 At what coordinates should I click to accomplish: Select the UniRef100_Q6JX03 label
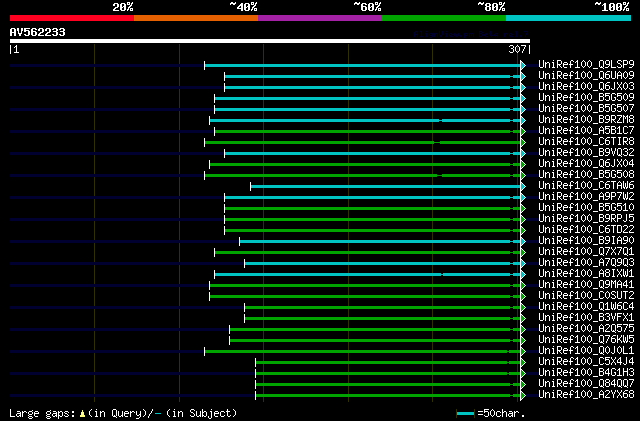coord(586,87)
